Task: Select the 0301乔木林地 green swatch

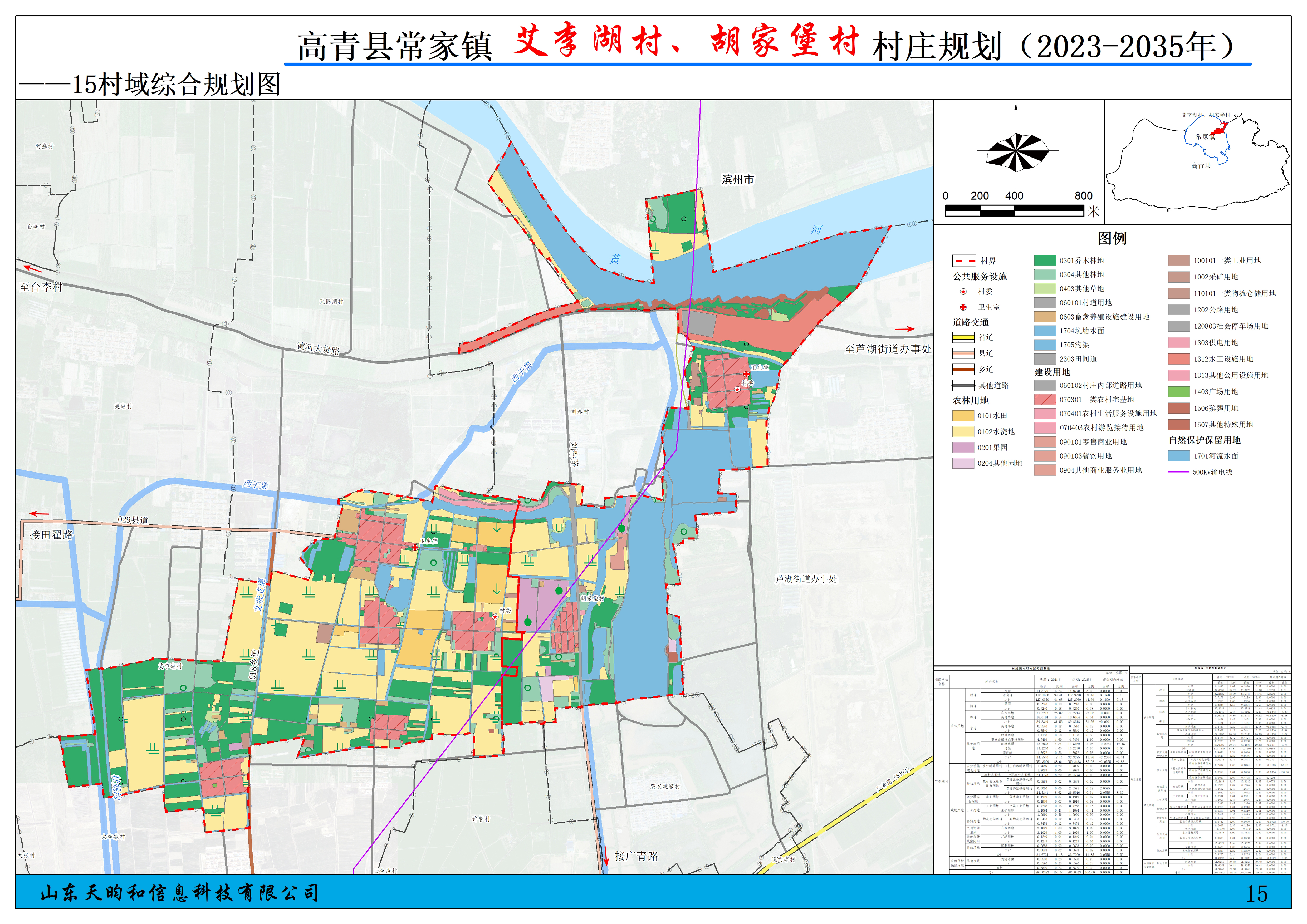Action: tap(1045, 261)
